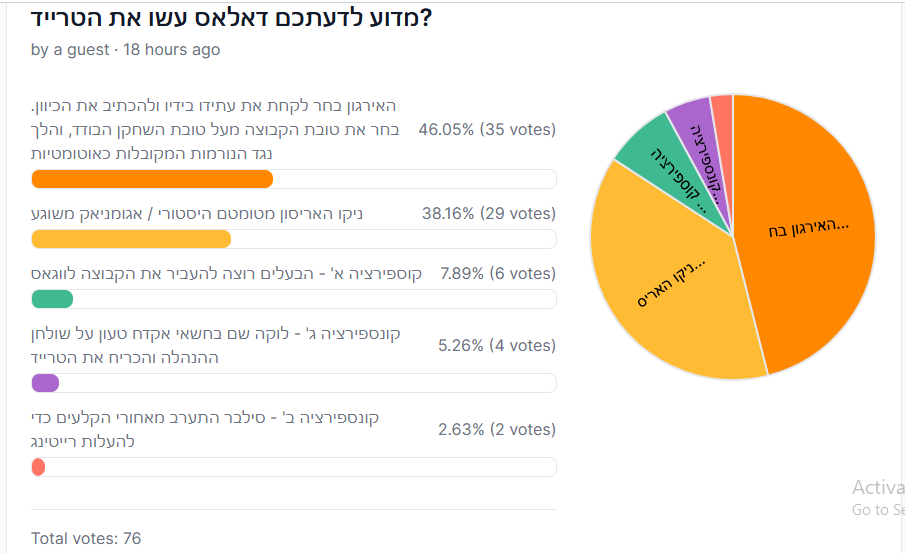
Task: Click the 46.05% (35 votes) label
Action: click(487, 130)
